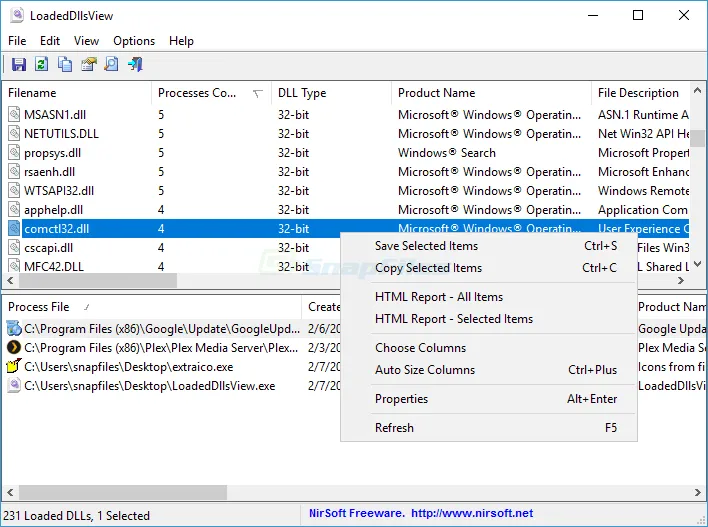Viewport: 708px width, 527px height.
Task: Click the Exit toolbar icon
Action: click(x=135, y=64)
